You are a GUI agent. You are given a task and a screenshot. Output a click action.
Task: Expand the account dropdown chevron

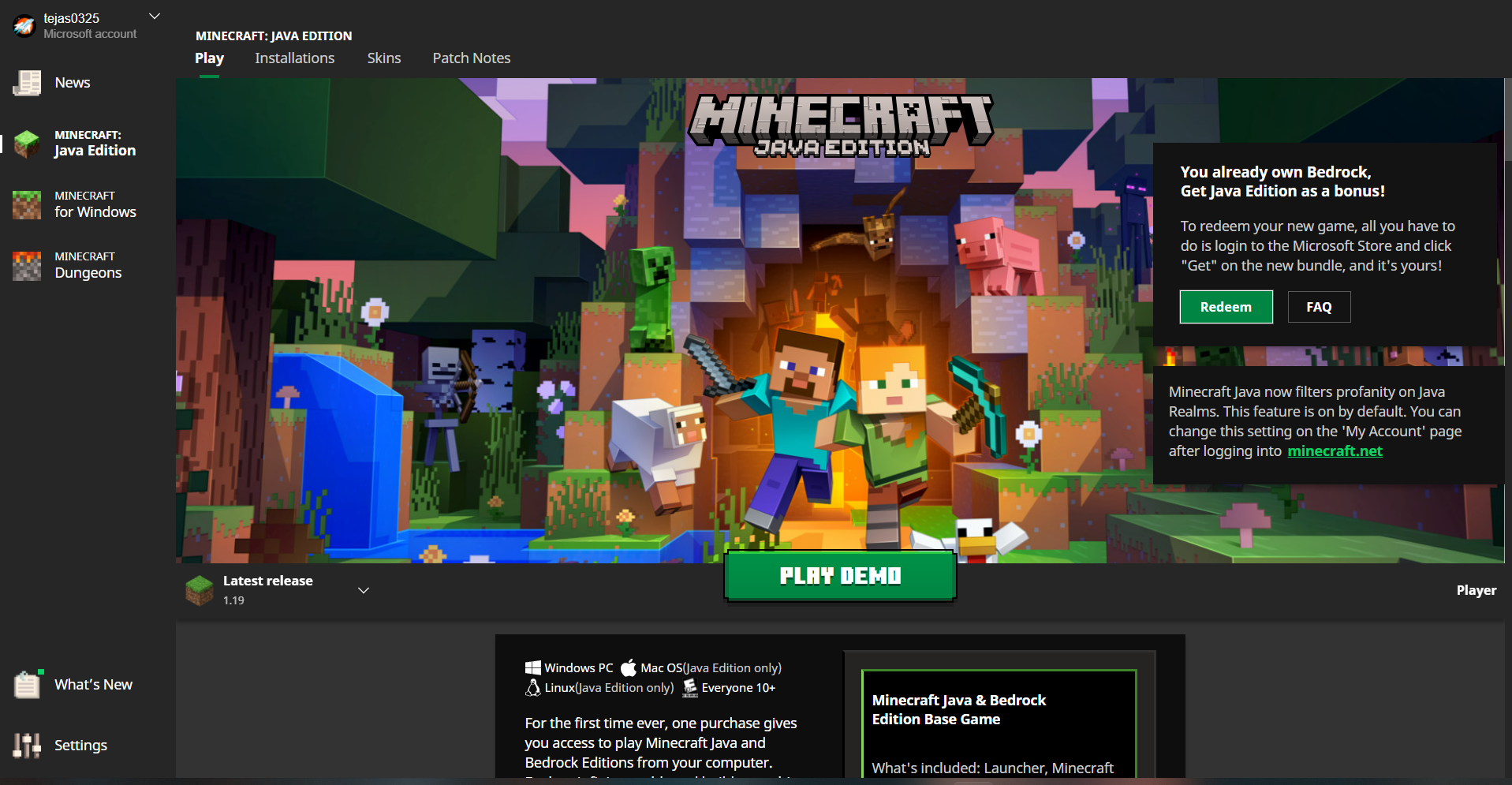155,16
